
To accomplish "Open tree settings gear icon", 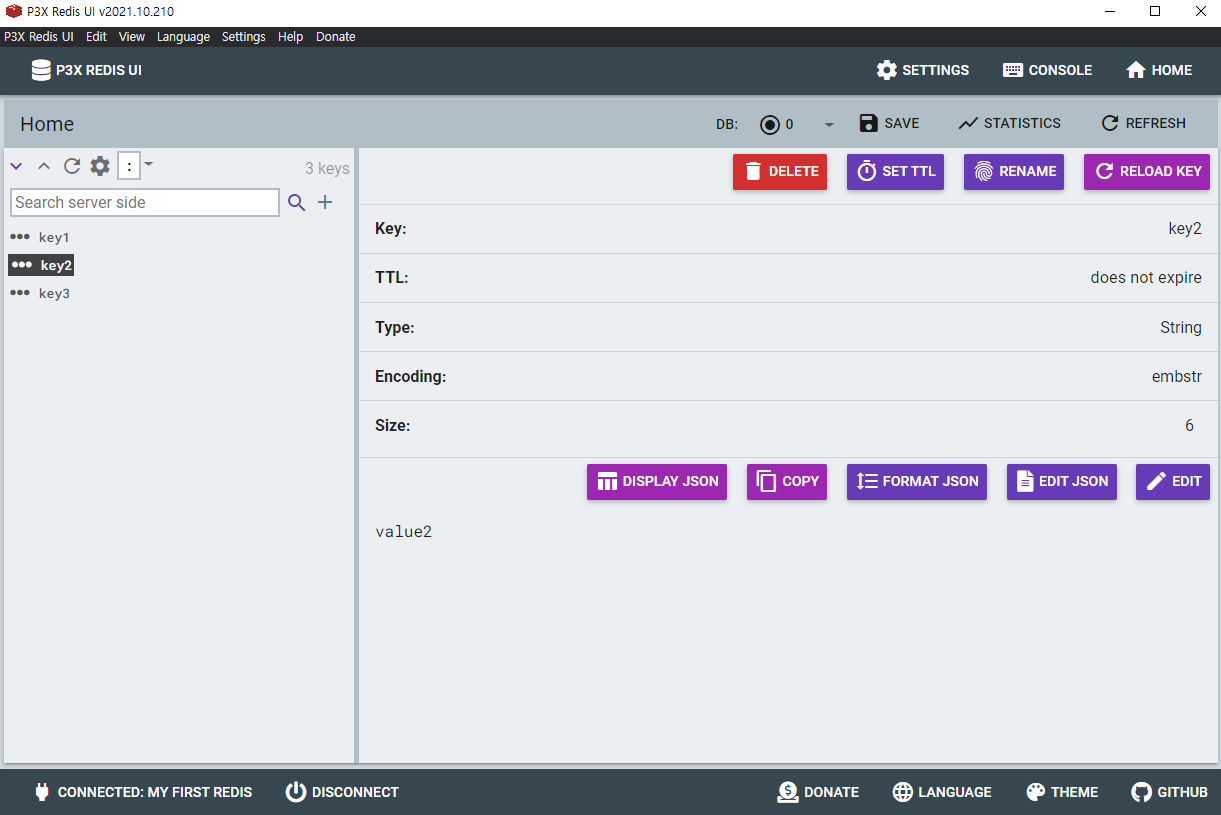I will [100, 166].
